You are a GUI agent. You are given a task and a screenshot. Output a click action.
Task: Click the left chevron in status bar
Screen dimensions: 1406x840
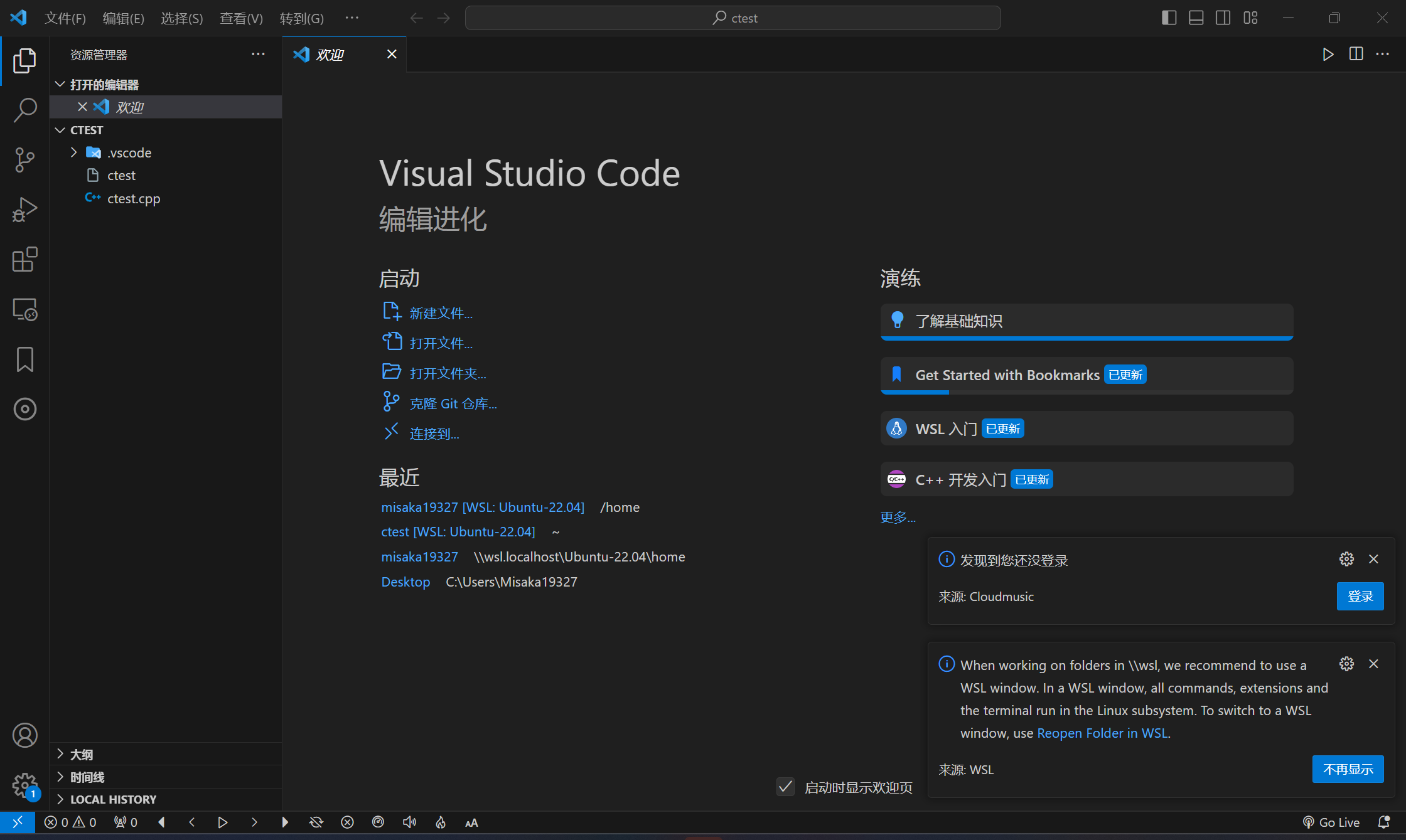click(x=192, y=822)
